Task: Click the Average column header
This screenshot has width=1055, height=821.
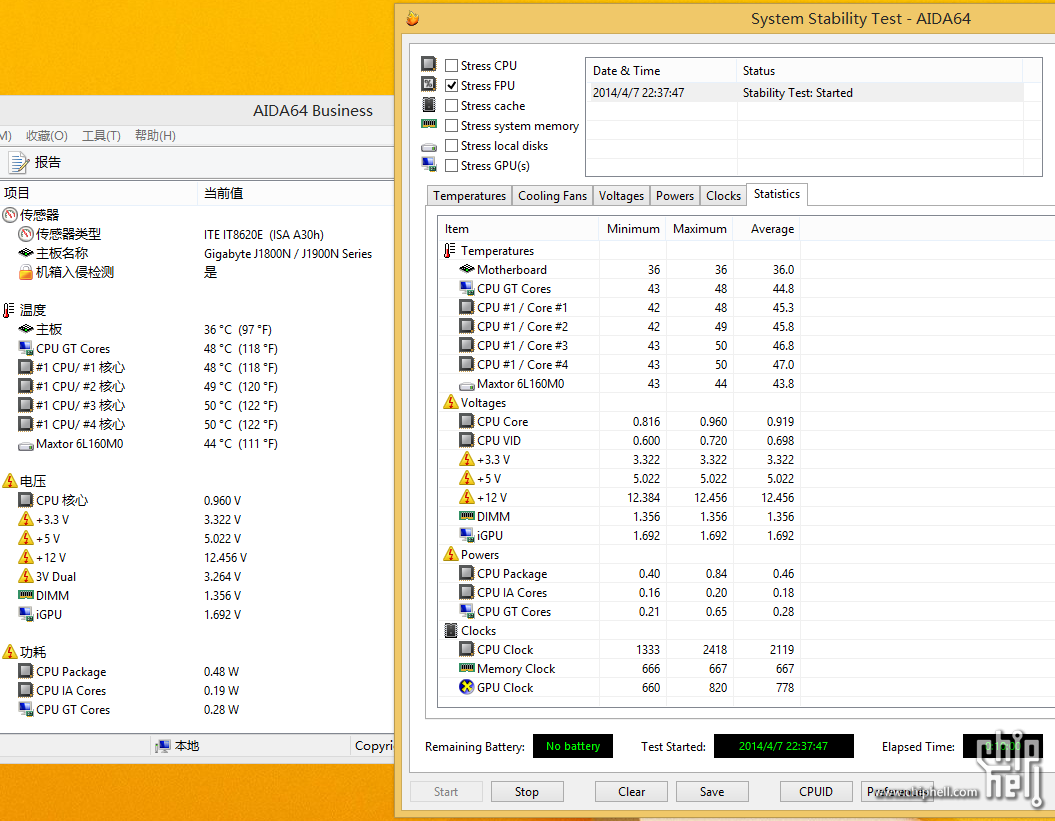Action: point(767,229)
